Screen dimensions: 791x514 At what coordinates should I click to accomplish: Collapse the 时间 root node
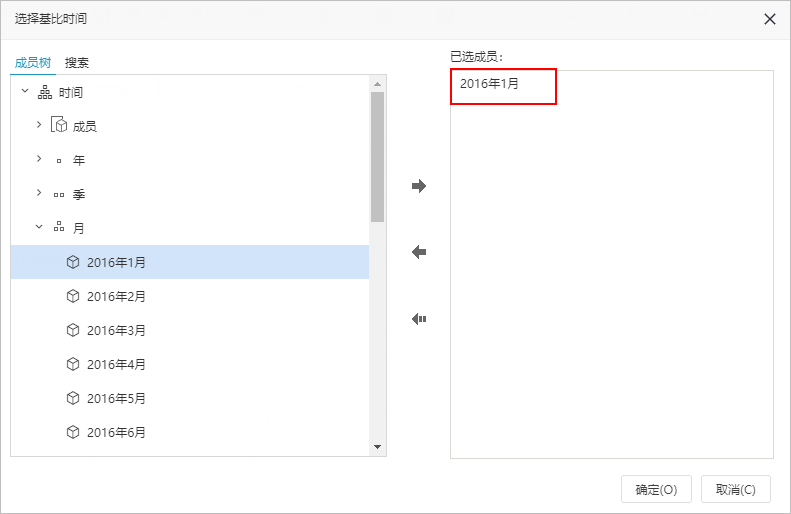click(x=25, y=91)
